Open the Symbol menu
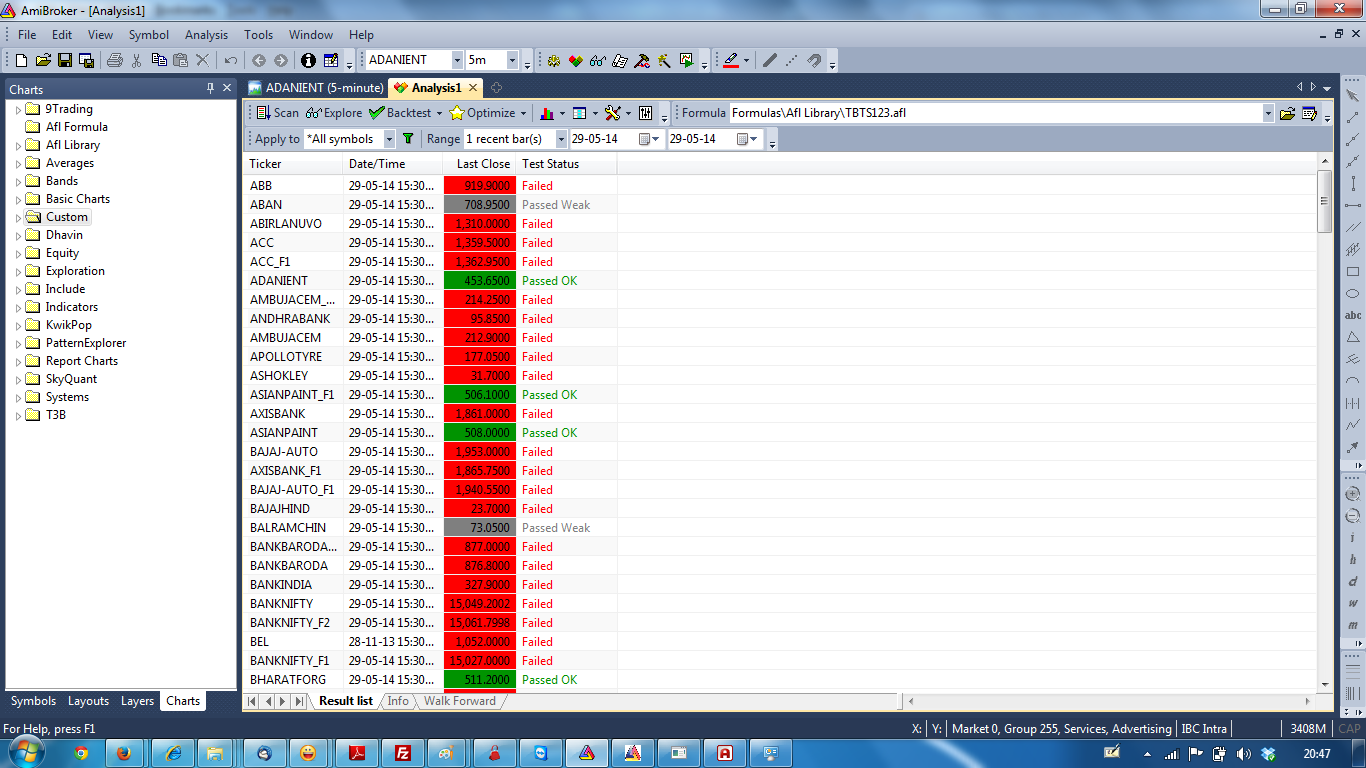This screenshot has height=768, width=1366. pyautogui.click(x=149, y=35)
